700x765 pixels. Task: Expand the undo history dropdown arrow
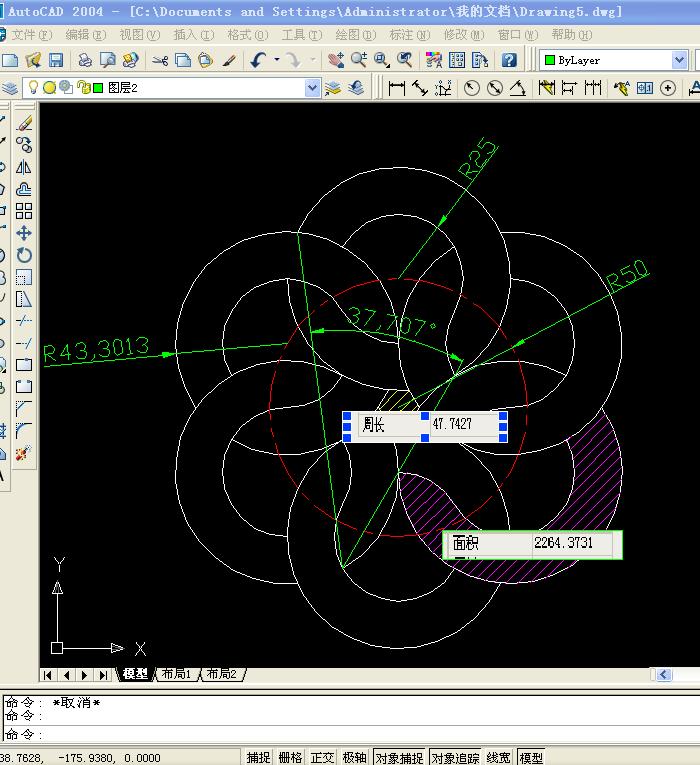[x=277, y=60]
